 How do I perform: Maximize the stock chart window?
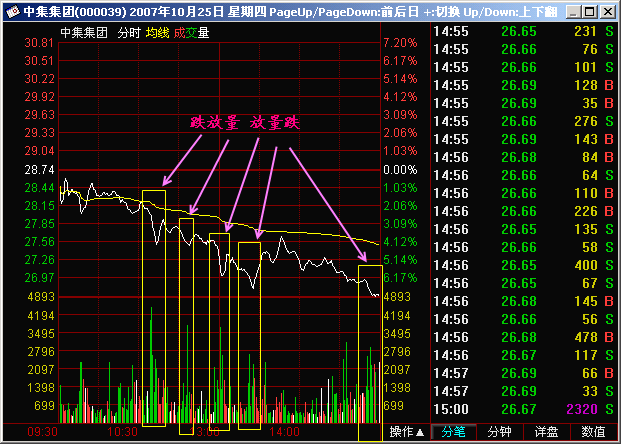590,12
